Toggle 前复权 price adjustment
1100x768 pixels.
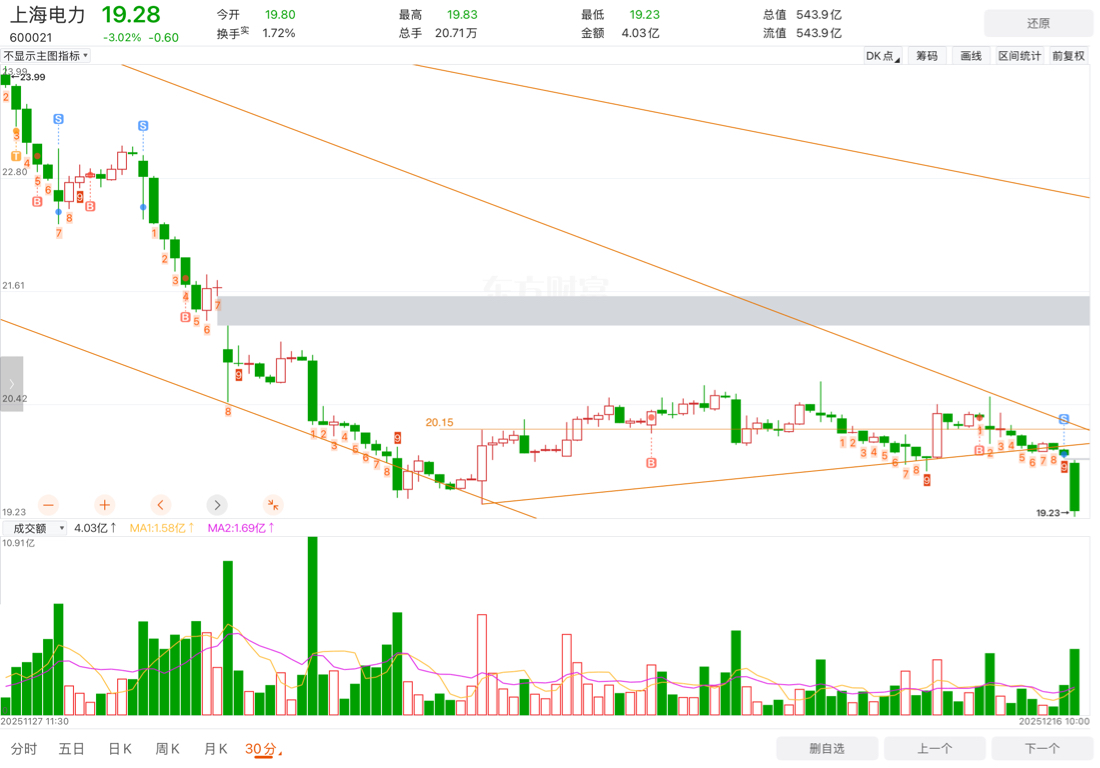point(1068,56)
